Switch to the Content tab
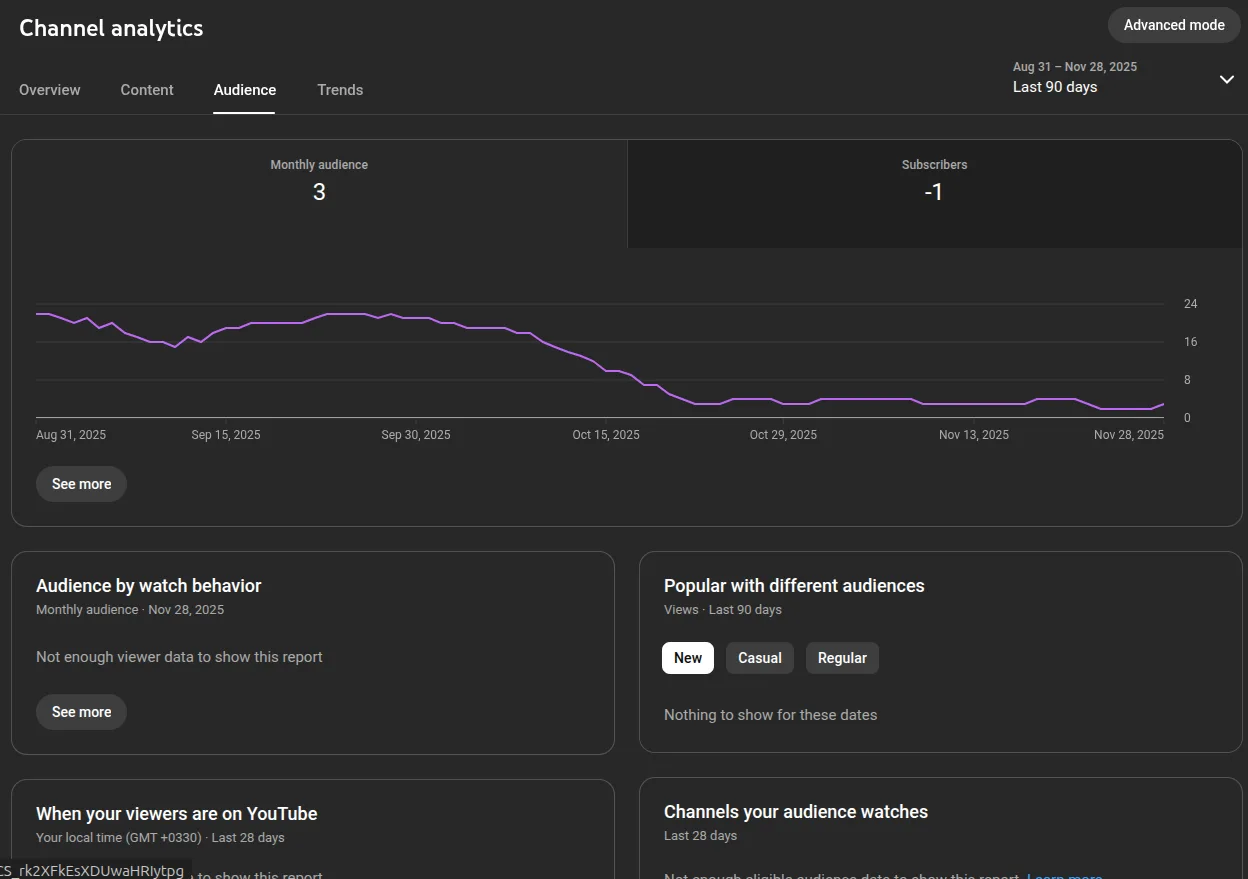This screenshot has height=879, width=1248. tap(147, 90)
